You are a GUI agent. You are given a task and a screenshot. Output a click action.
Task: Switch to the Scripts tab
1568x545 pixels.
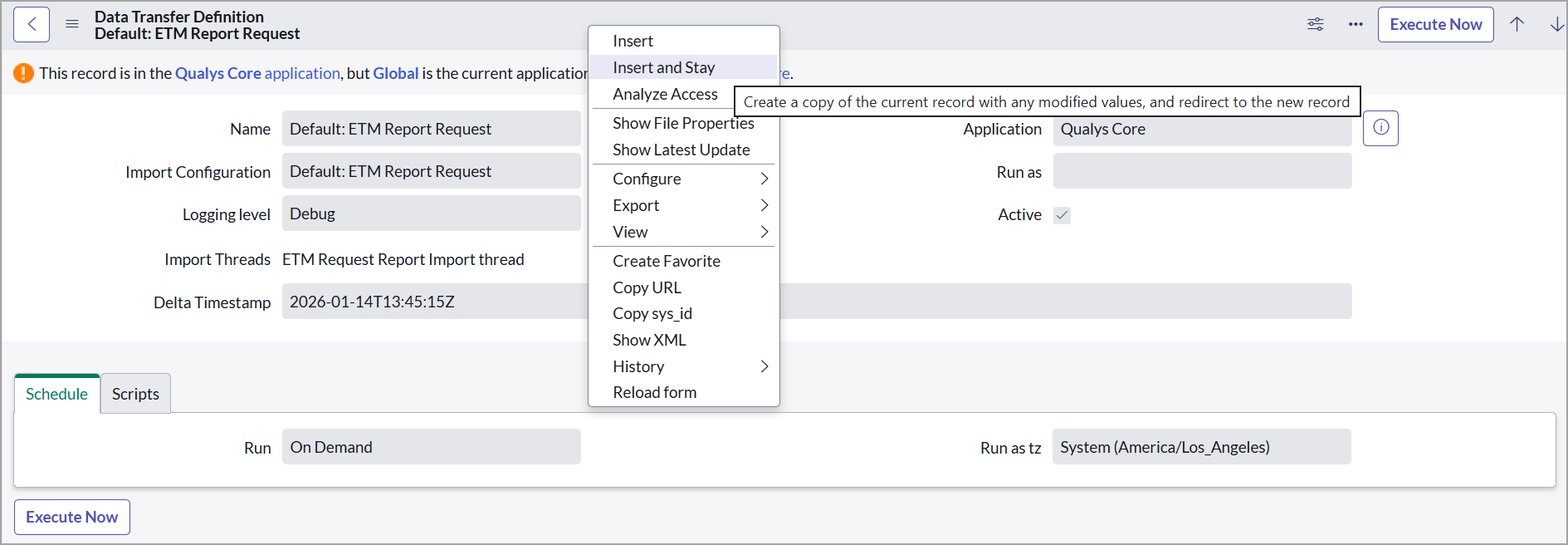tap(135, 394)
